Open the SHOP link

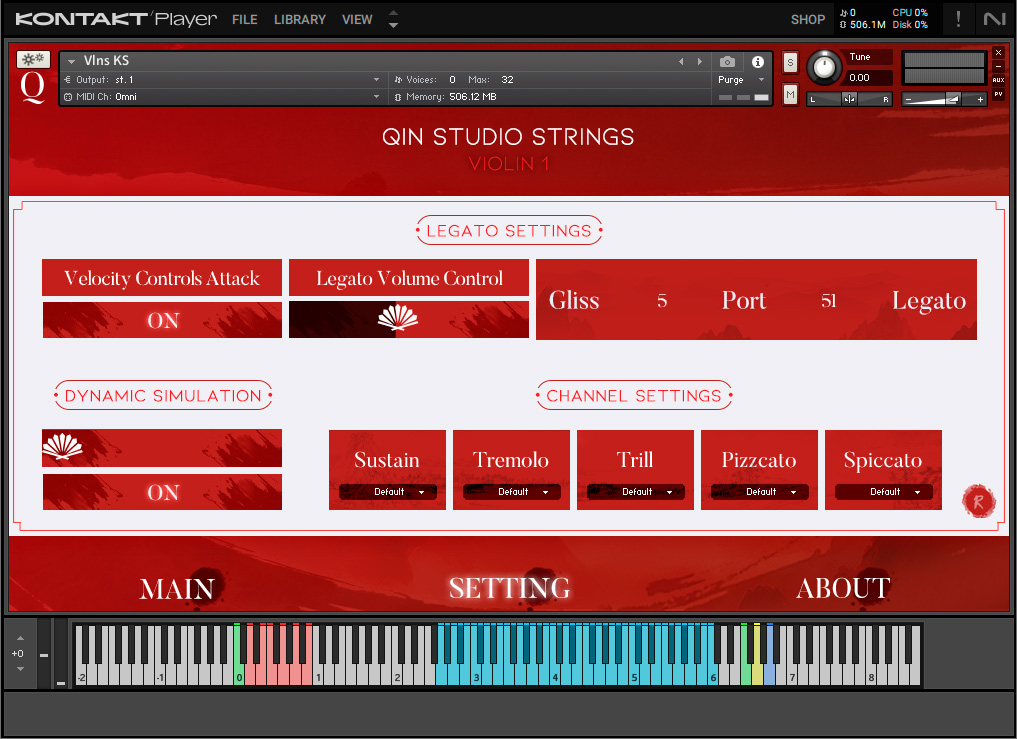(808, 19)
